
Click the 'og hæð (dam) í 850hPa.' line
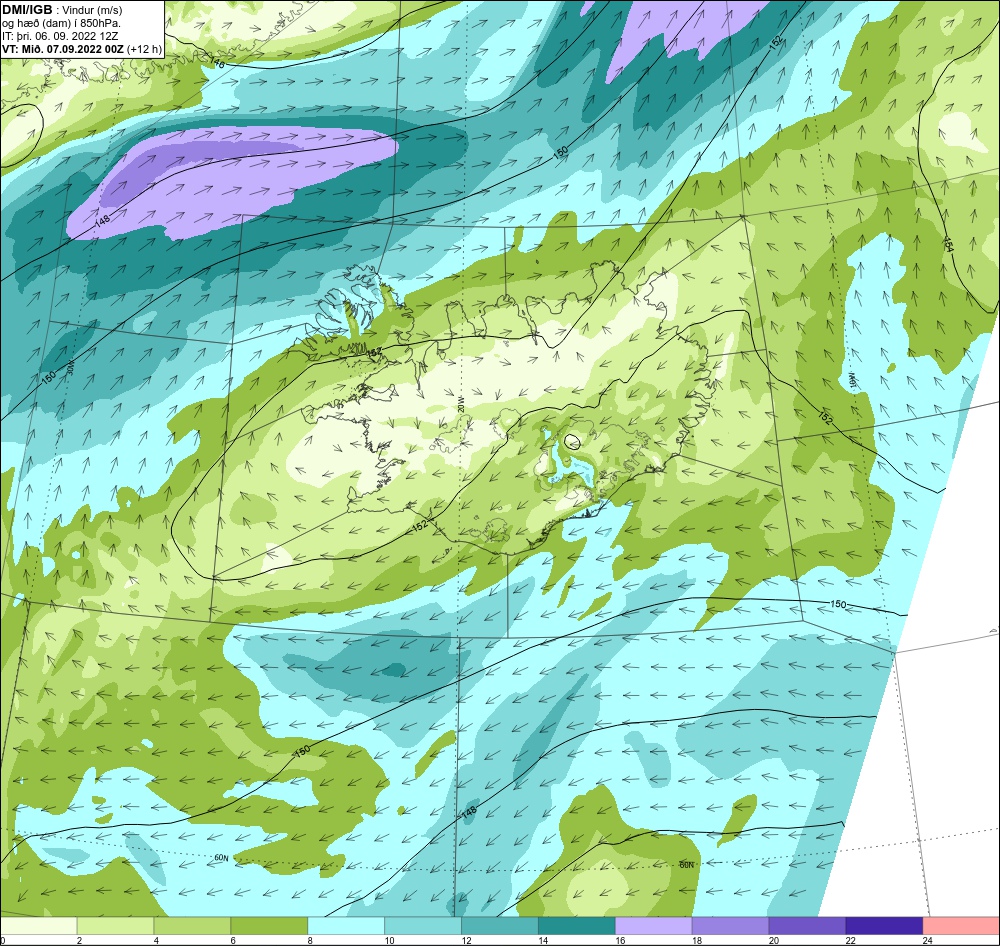click(61, 24)
